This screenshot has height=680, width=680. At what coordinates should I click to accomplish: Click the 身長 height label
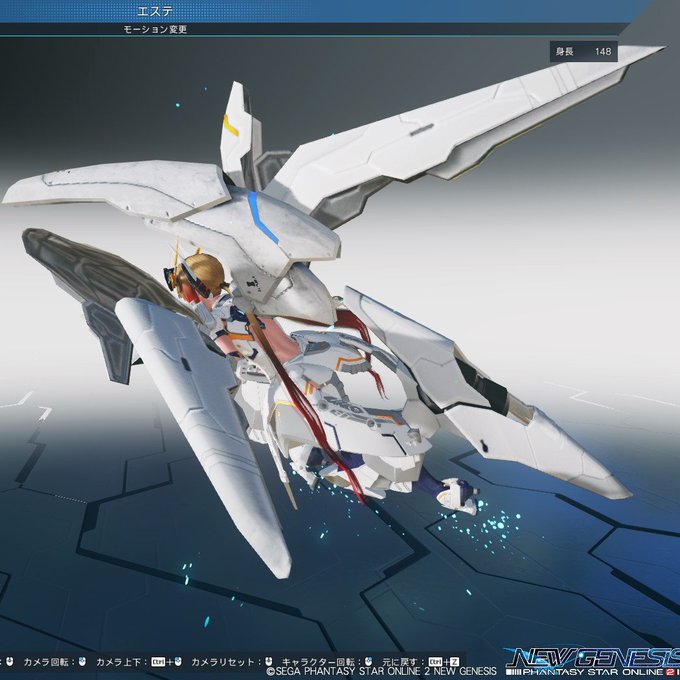(565, 52)
